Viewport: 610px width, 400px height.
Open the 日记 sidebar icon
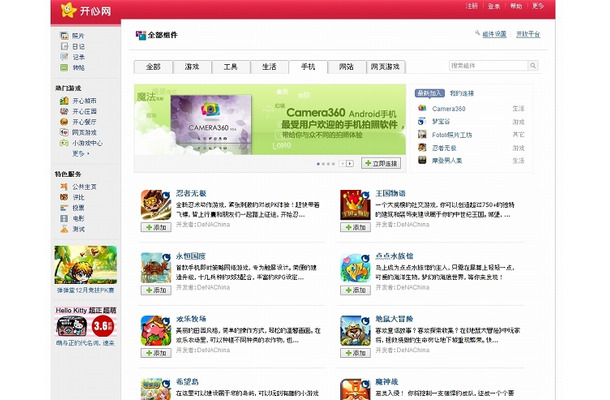tap(64, 46)
